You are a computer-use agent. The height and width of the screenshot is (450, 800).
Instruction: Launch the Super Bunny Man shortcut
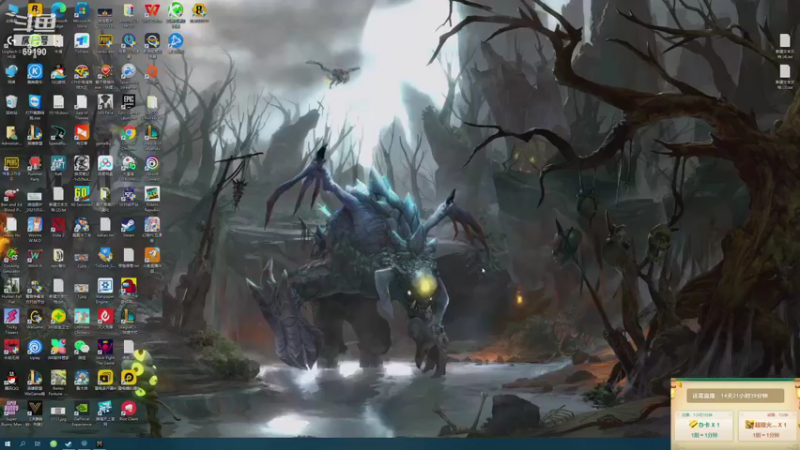tap(11, 408)
